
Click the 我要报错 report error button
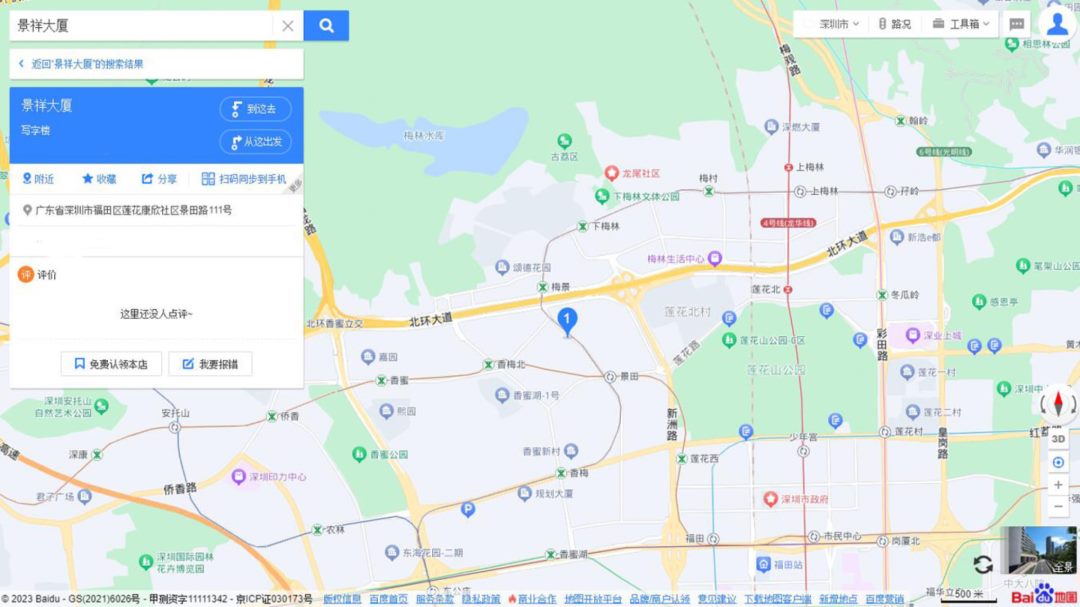click(210, 364)
